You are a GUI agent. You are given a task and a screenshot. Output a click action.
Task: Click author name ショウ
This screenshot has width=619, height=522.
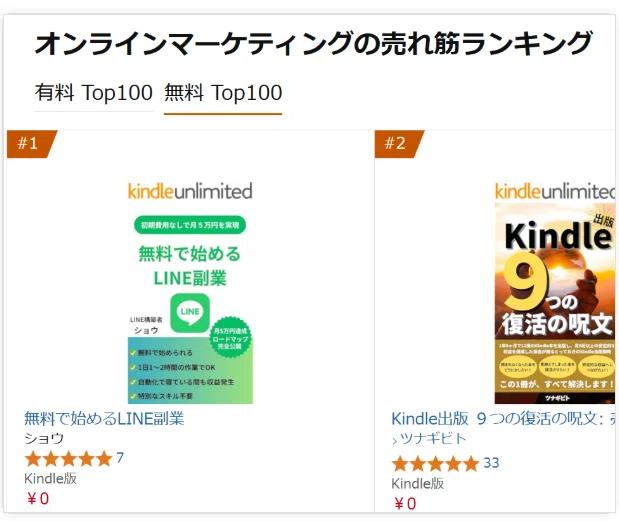point(44,438)
